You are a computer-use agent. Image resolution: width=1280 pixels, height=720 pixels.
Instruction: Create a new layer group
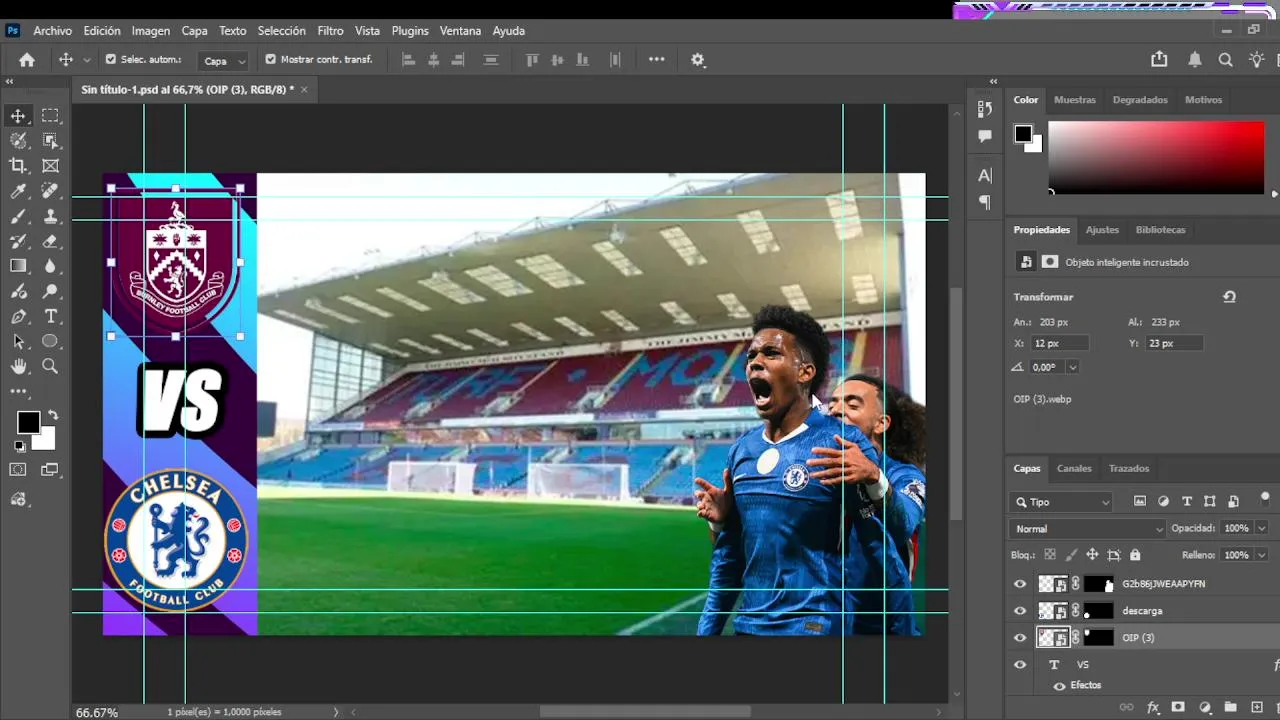click(x=1231, y=707)
